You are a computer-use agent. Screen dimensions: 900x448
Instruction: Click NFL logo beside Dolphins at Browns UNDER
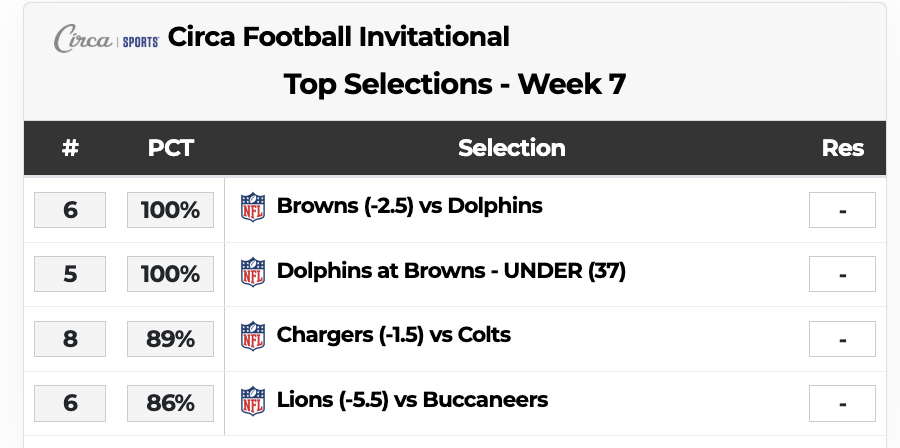point(253,272)
